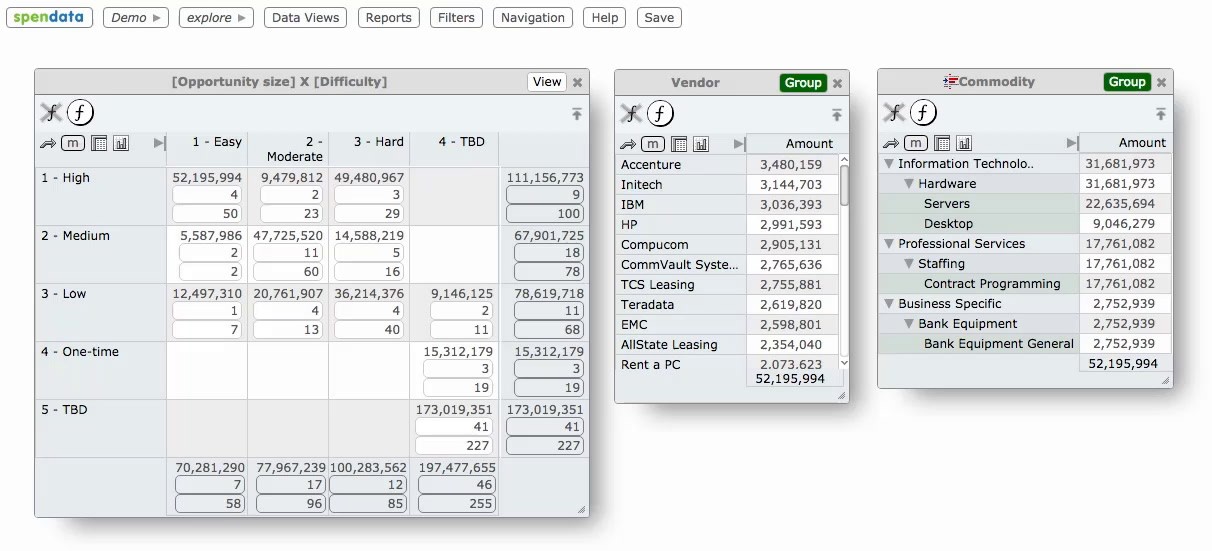
Task: Clear filter icon in Vendor panel
Action: point(629,113)
